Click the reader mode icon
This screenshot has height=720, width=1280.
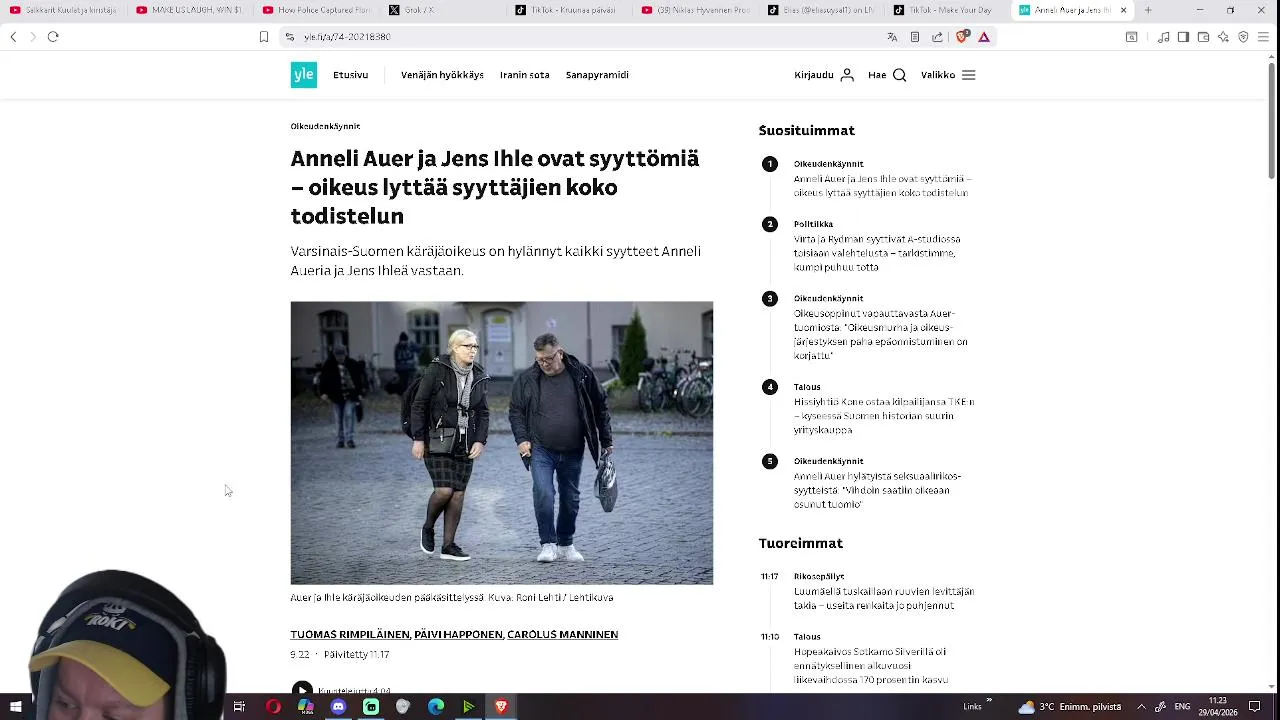point(914,37)
